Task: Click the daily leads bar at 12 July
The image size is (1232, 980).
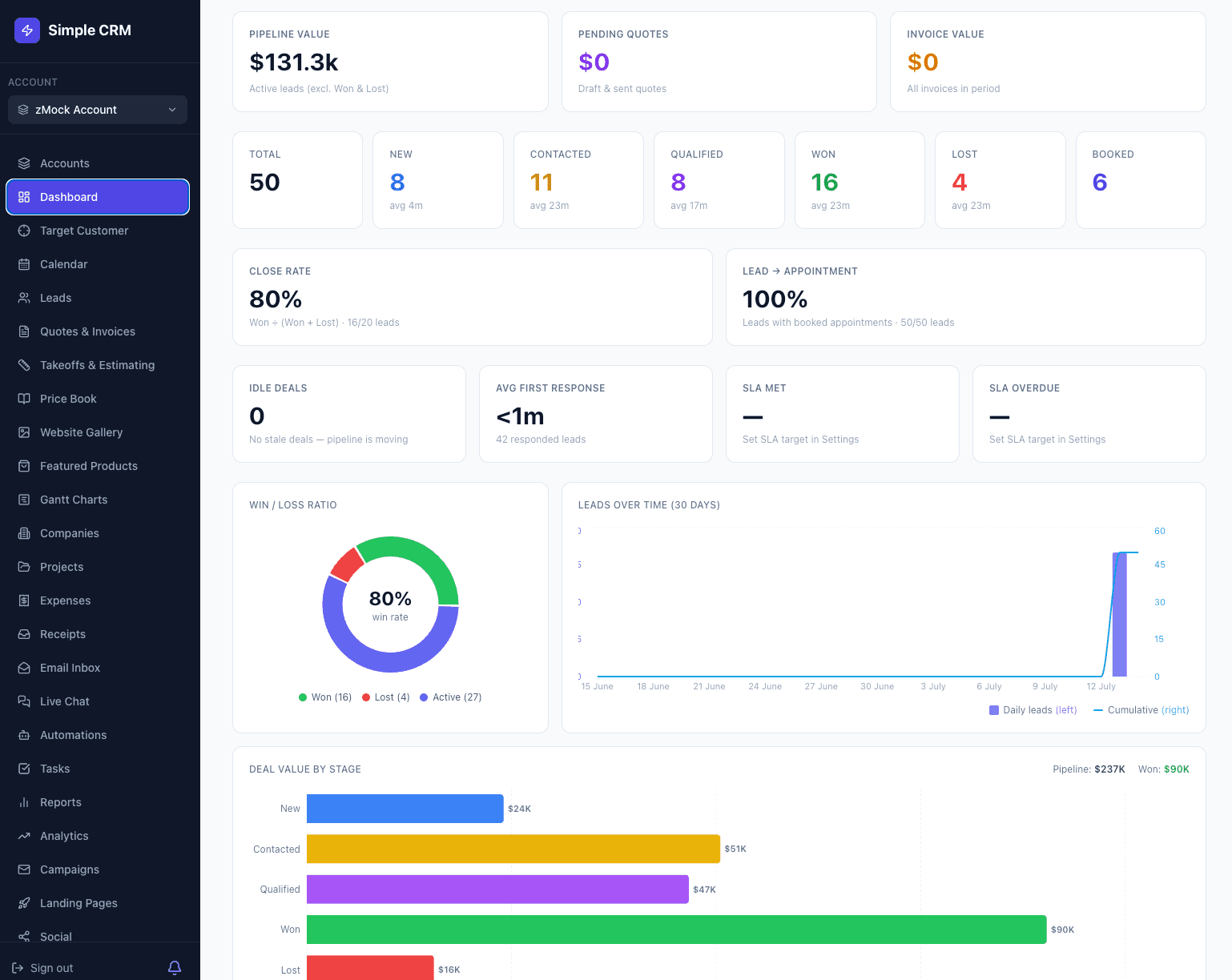Action: [x=1120, y=615]
